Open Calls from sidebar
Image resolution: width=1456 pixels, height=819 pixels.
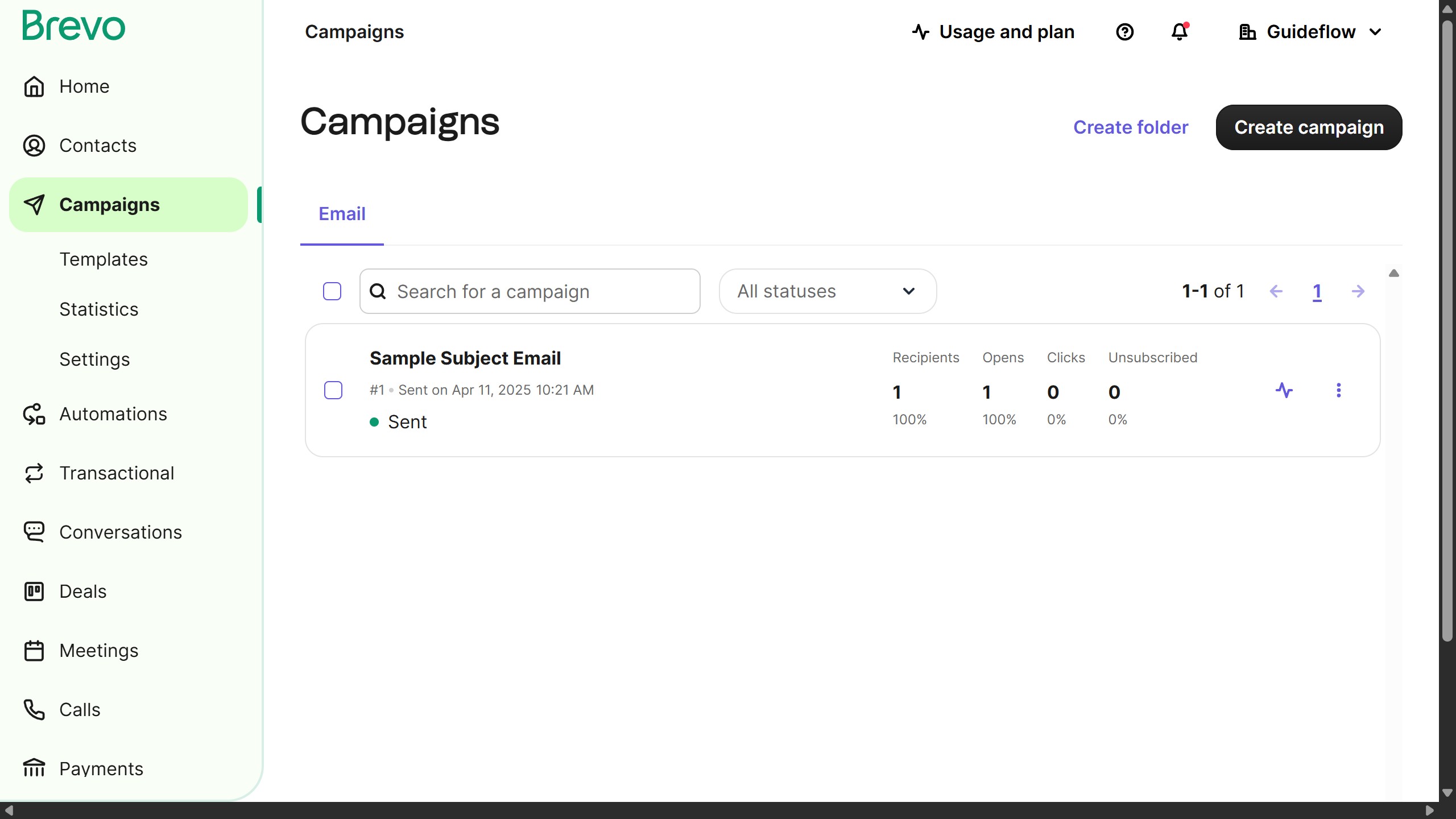(80, 710)
